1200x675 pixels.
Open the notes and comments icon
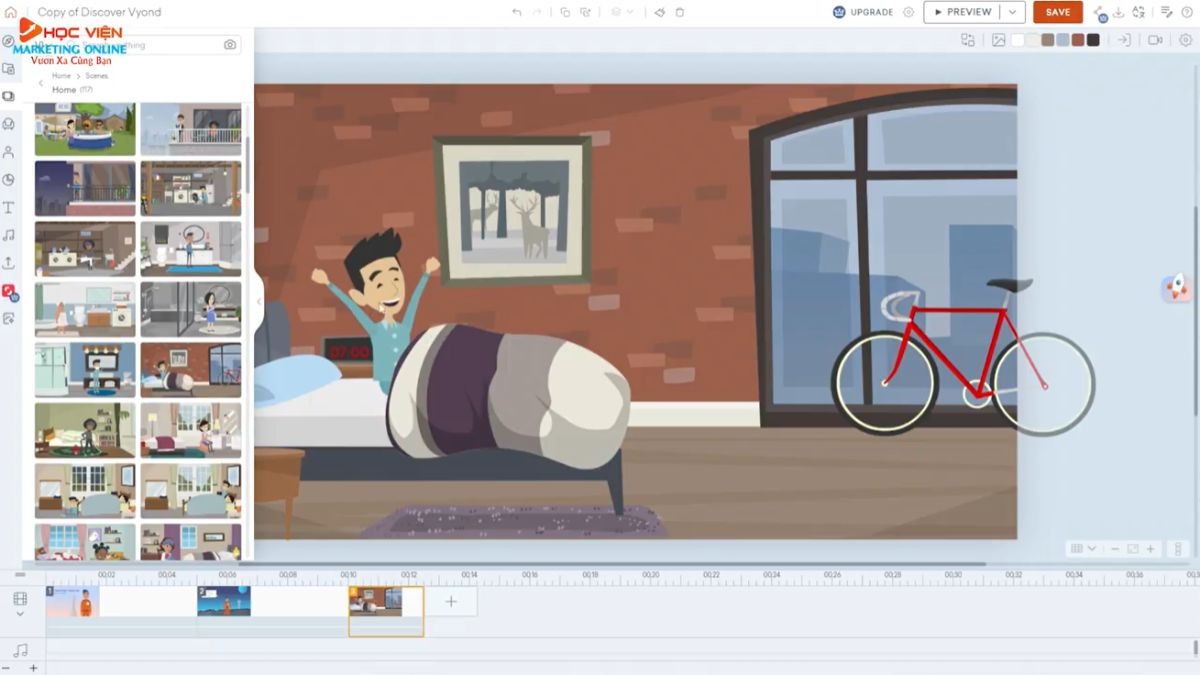(x=1166, y=12)
